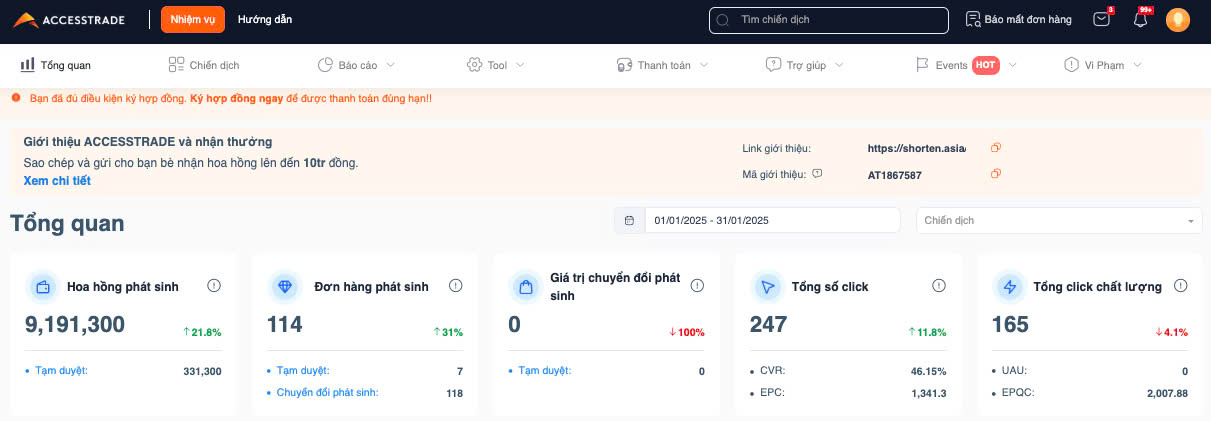
Task: Show info for Hoa hồng phát sinh
Action: (214, 286)
